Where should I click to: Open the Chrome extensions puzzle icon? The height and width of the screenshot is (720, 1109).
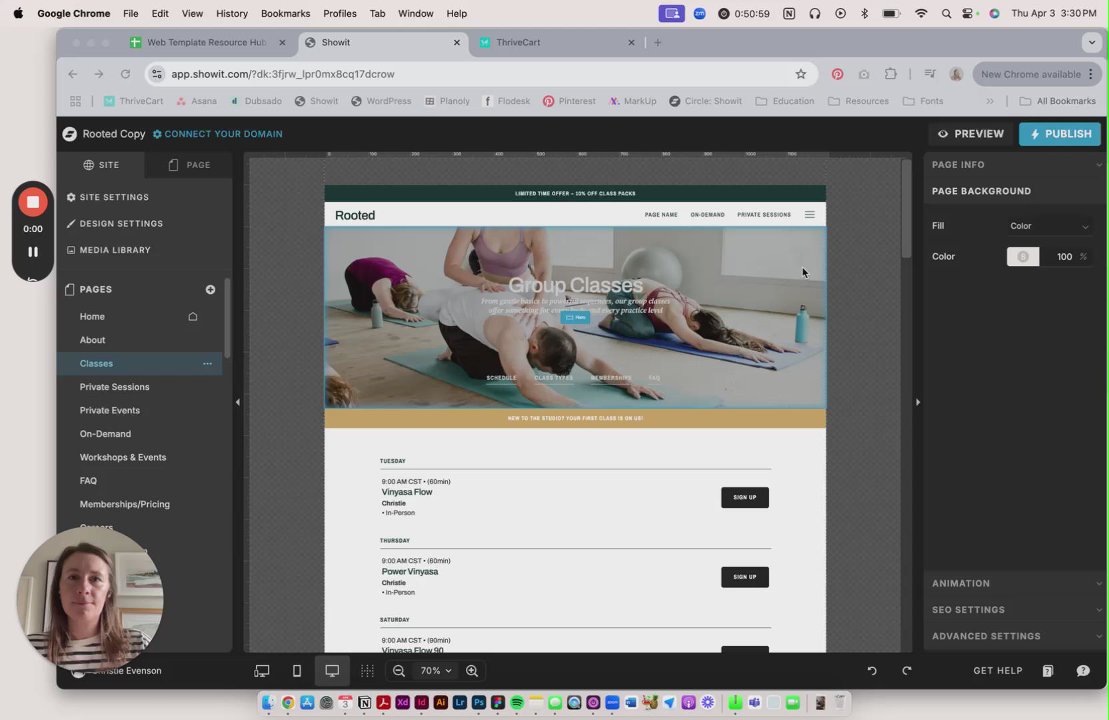pos(890,74)
